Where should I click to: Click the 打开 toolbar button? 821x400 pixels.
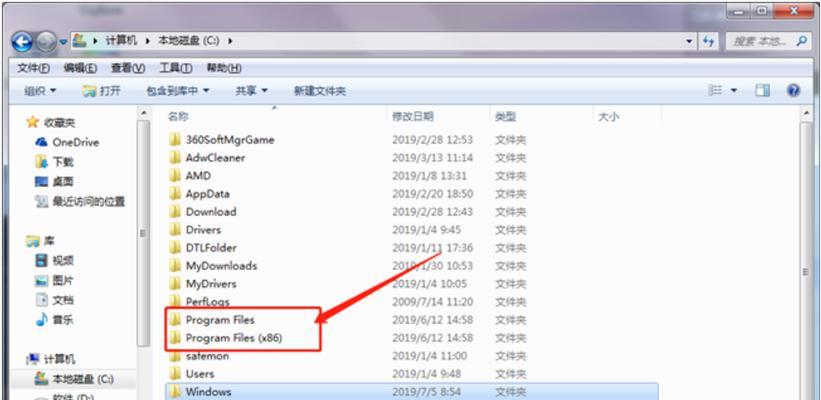pyautogui.click(x=102, y=90)
